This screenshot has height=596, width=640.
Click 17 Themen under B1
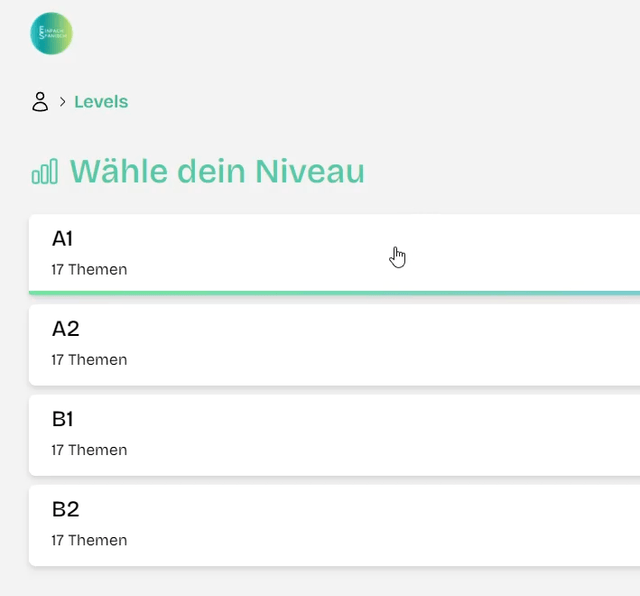pyautogui.click(x=89, y=450)
